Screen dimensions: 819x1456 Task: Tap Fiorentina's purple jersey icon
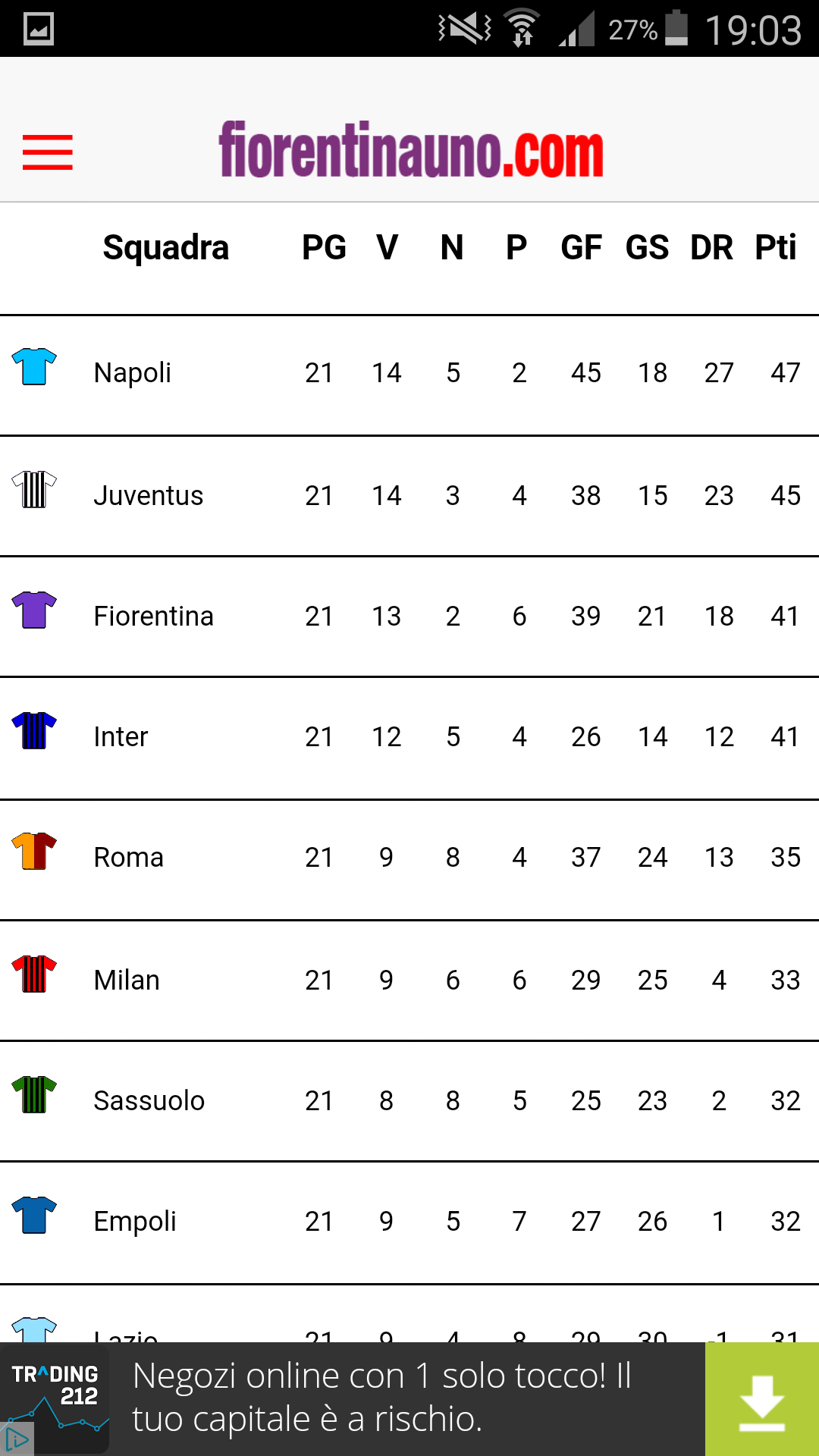pos(34,610)
